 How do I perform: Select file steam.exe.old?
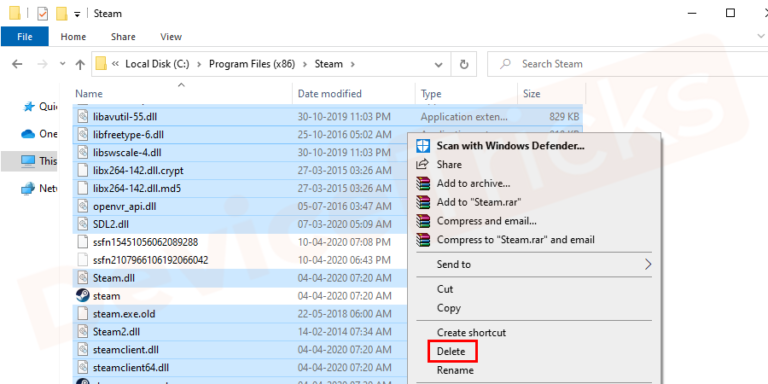coord(124,314)
